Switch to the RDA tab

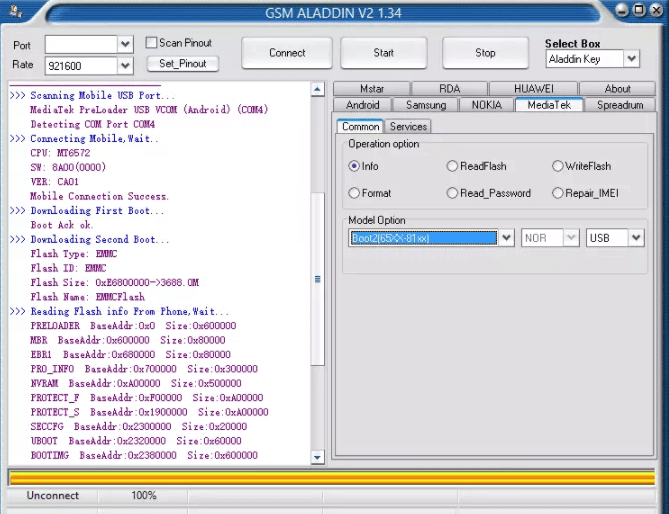449,89
